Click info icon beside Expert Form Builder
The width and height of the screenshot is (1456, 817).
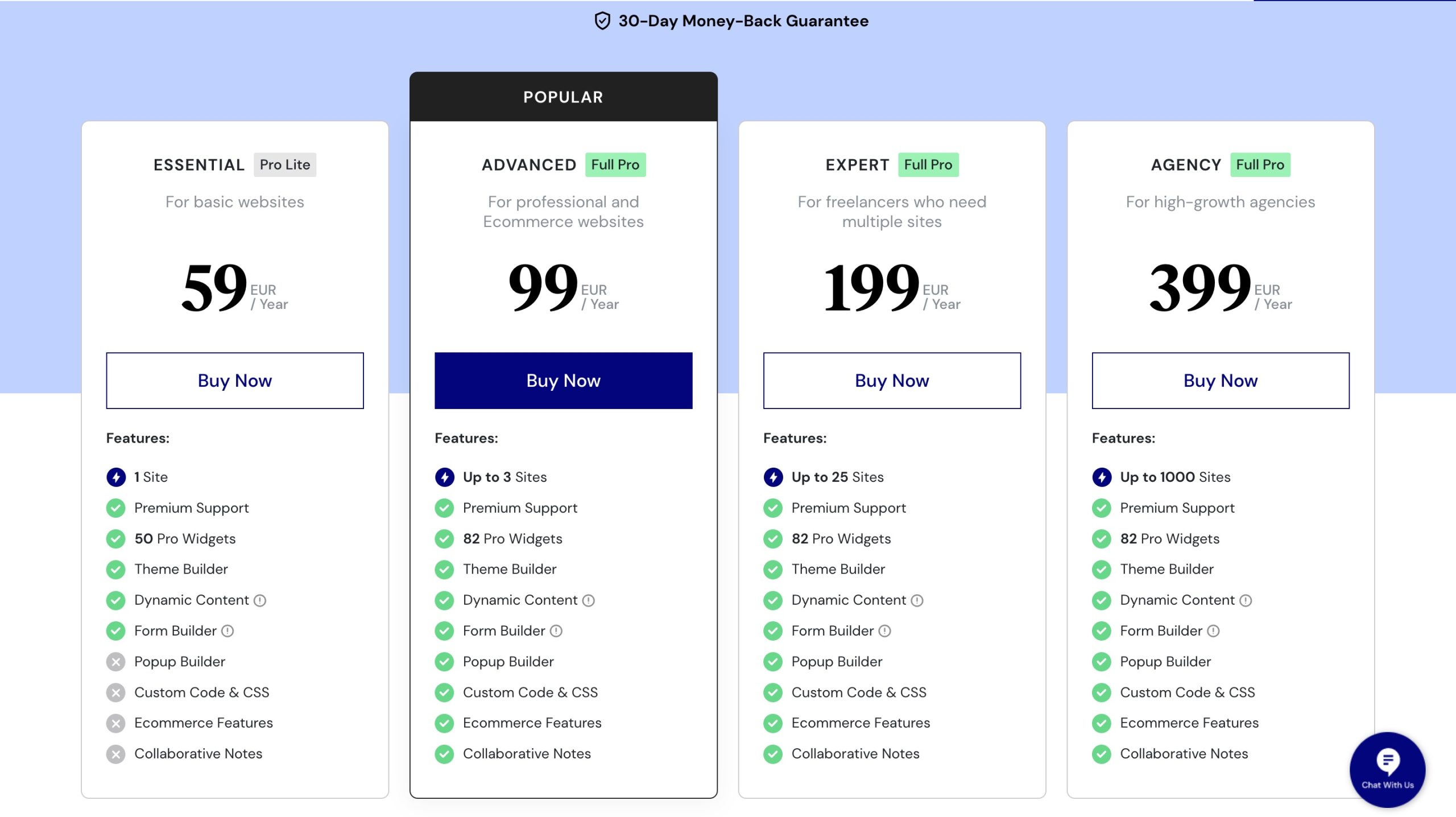pos(884,631)
